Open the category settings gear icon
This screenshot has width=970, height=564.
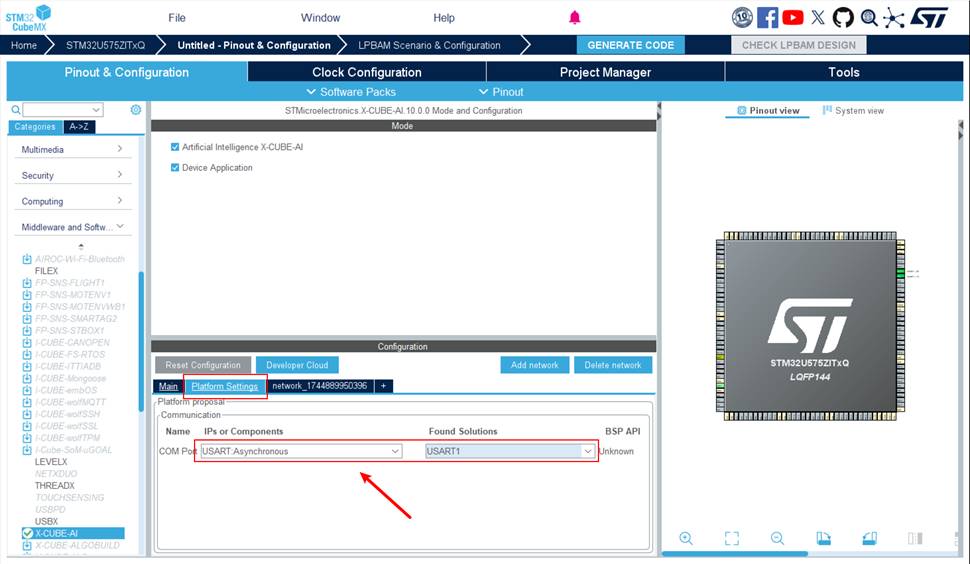pos(135,109)
